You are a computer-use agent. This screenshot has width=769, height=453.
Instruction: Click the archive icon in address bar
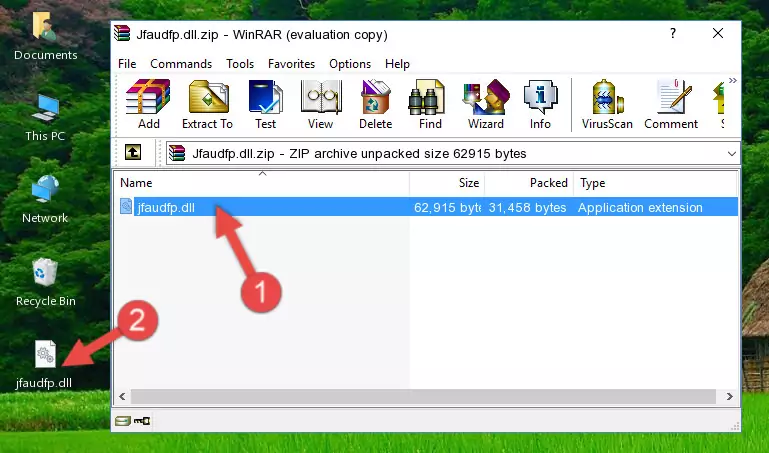click(177, 153)
